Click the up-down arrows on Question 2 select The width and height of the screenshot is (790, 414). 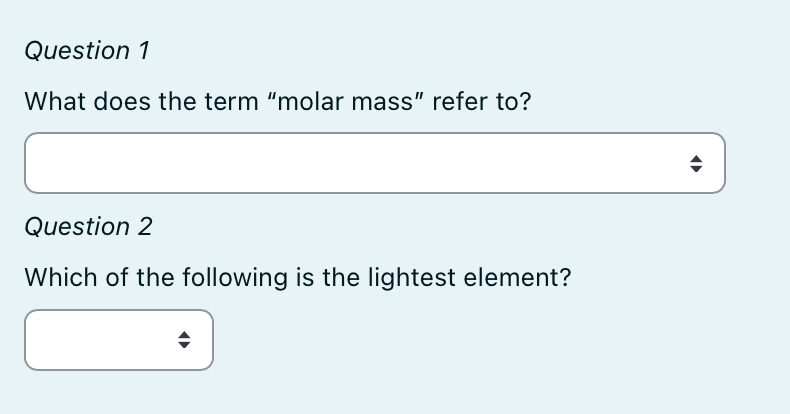point(184,340)
